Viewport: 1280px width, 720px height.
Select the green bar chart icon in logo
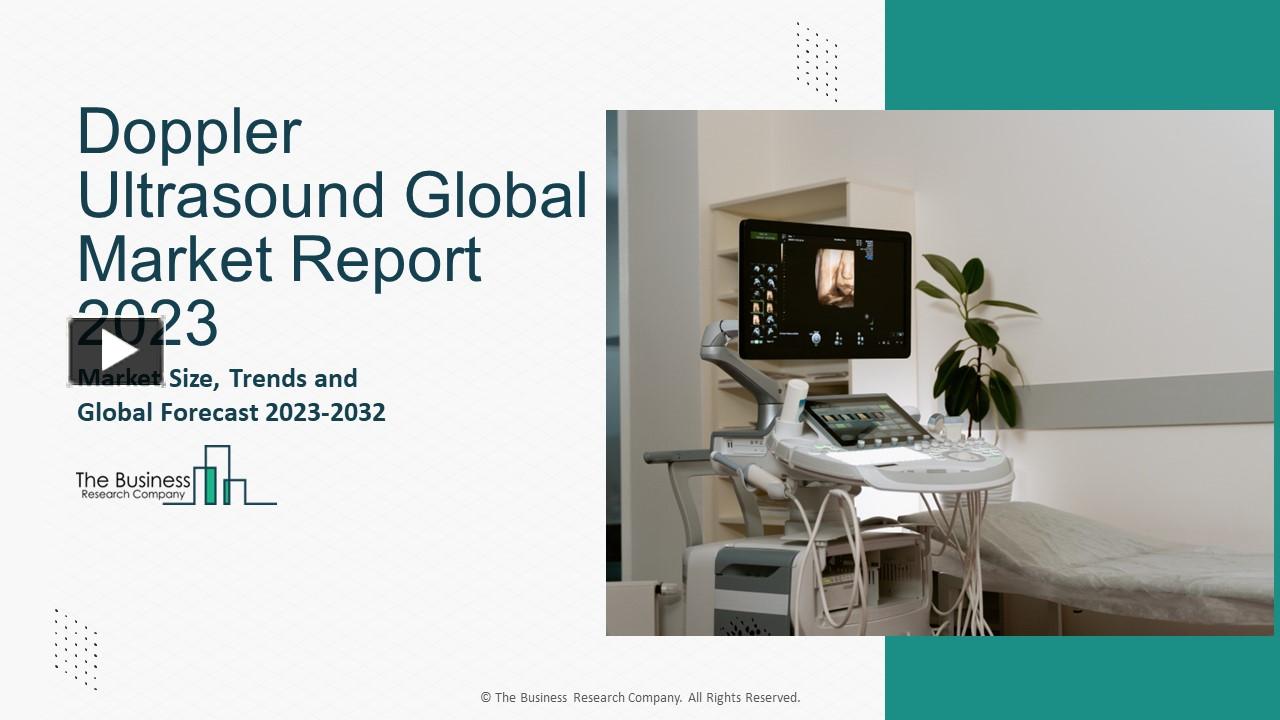220,483
